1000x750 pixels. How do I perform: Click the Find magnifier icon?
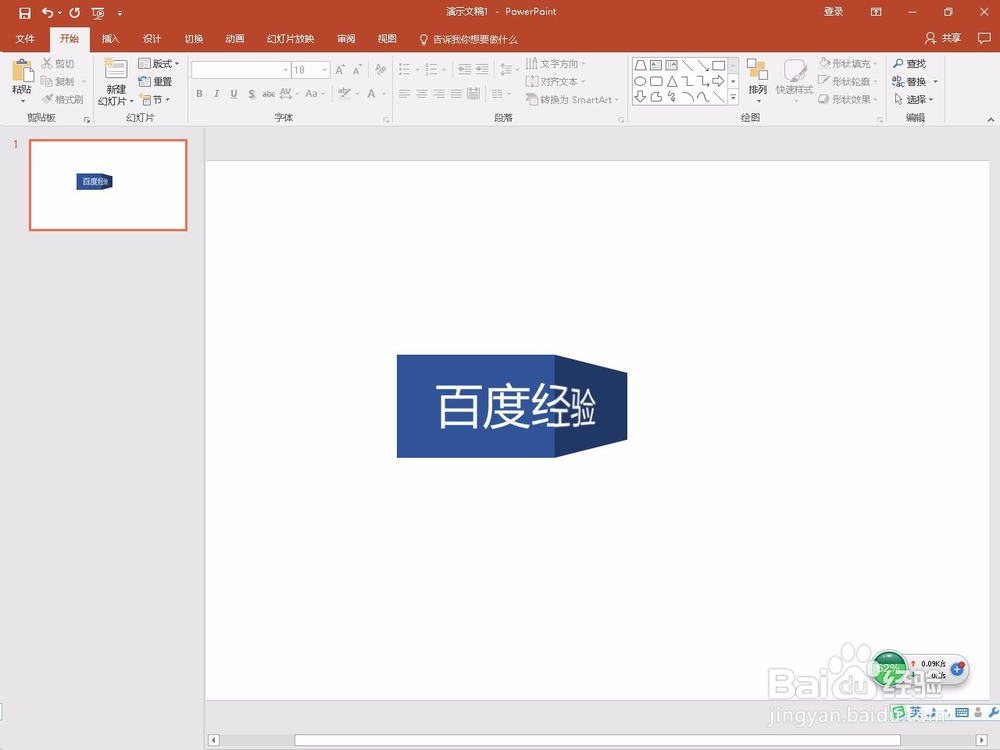click(x=899, y=63)
